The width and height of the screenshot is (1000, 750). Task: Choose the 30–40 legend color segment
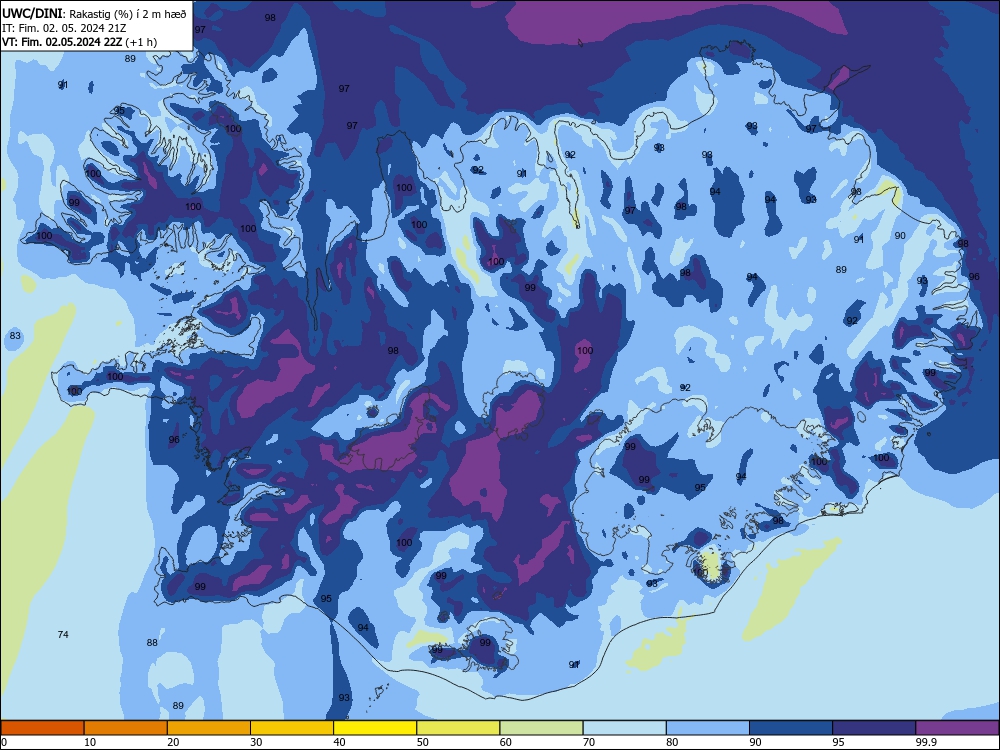(292, 728)
